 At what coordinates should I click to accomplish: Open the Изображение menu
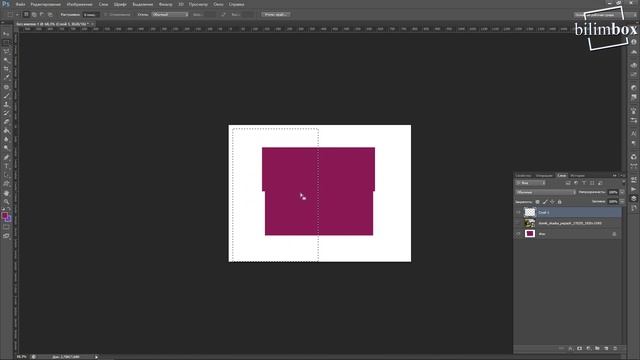(x=80, y=4)
